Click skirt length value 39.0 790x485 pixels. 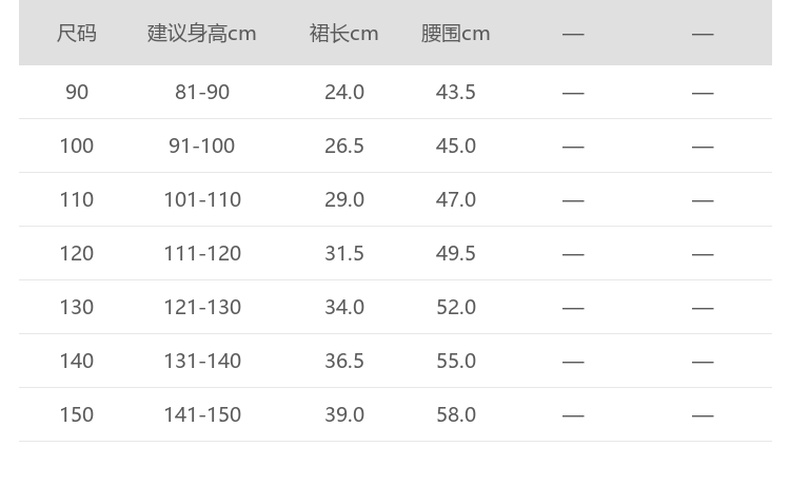coord(344,415)
